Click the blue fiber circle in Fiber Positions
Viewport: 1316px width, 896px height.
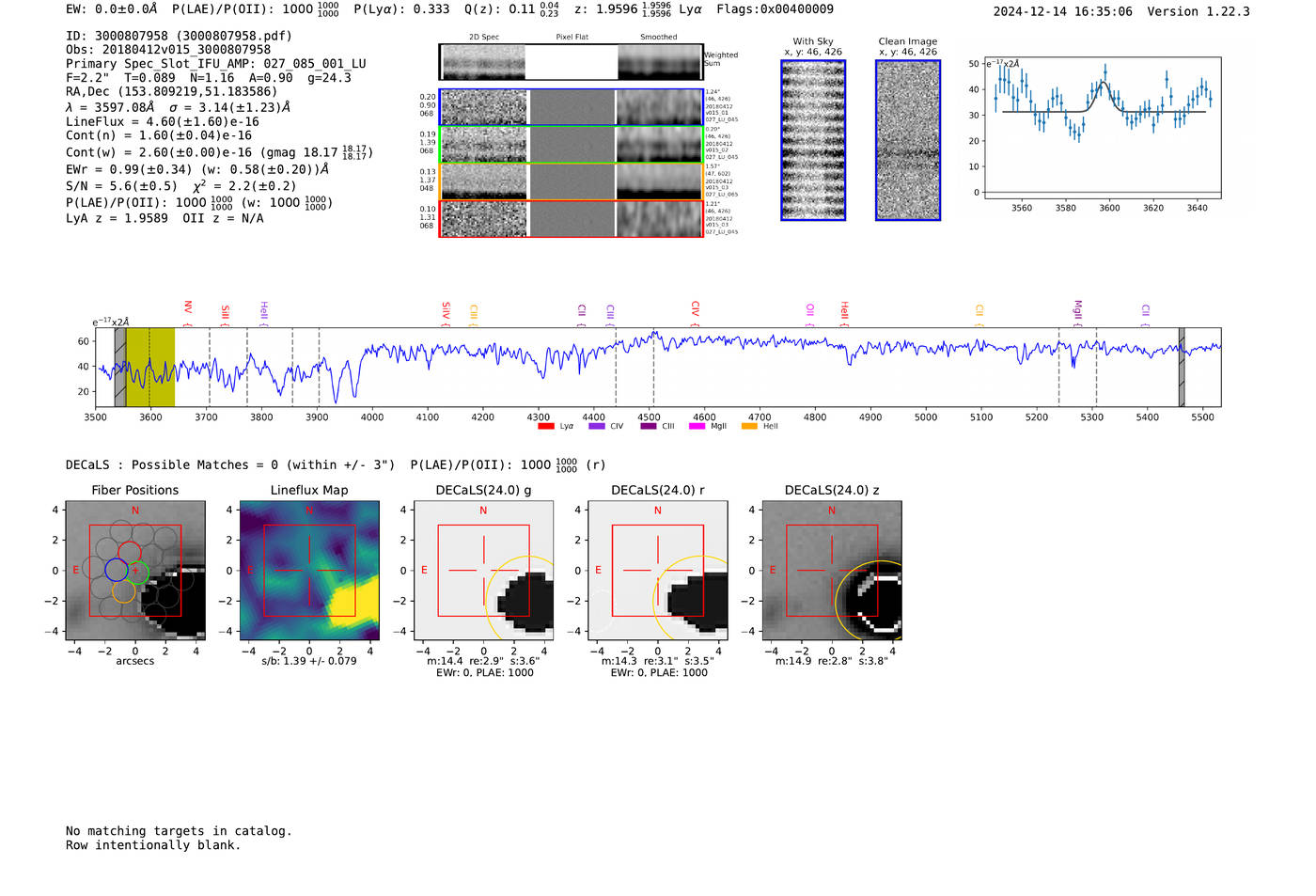(x=117, y=570)
